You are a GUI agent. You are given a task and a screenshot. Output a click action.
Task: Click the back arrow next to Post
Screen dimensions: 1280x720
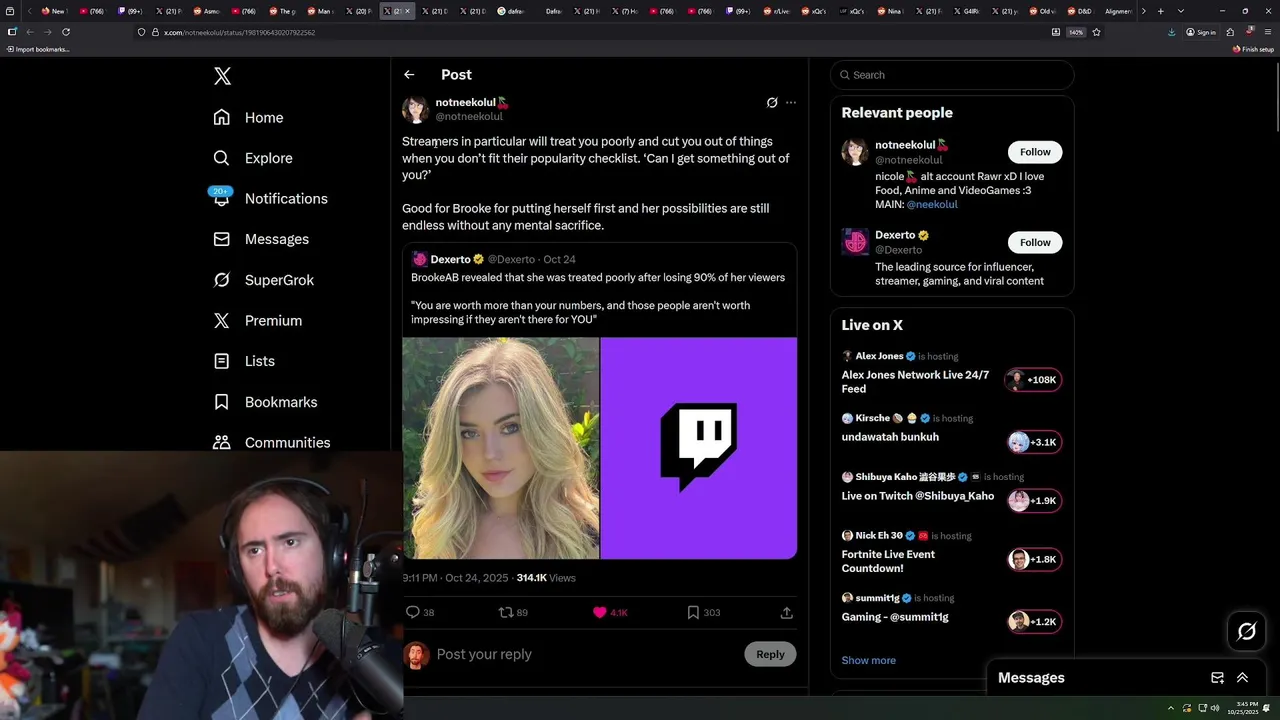coord(409,75)
